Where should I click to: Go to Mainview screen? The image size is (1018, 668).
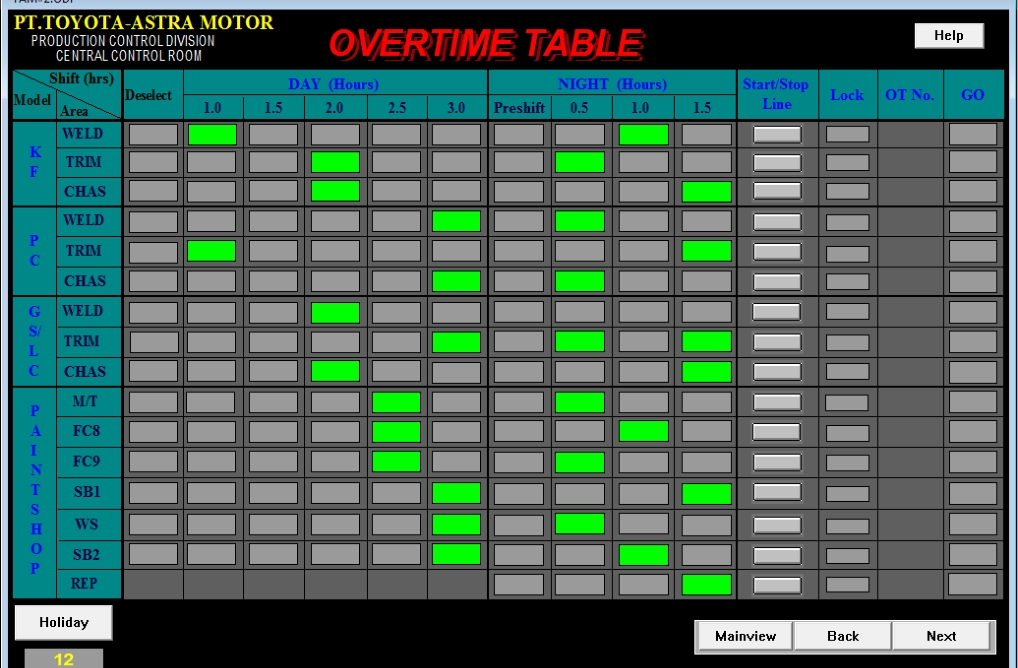coord(745,636)
